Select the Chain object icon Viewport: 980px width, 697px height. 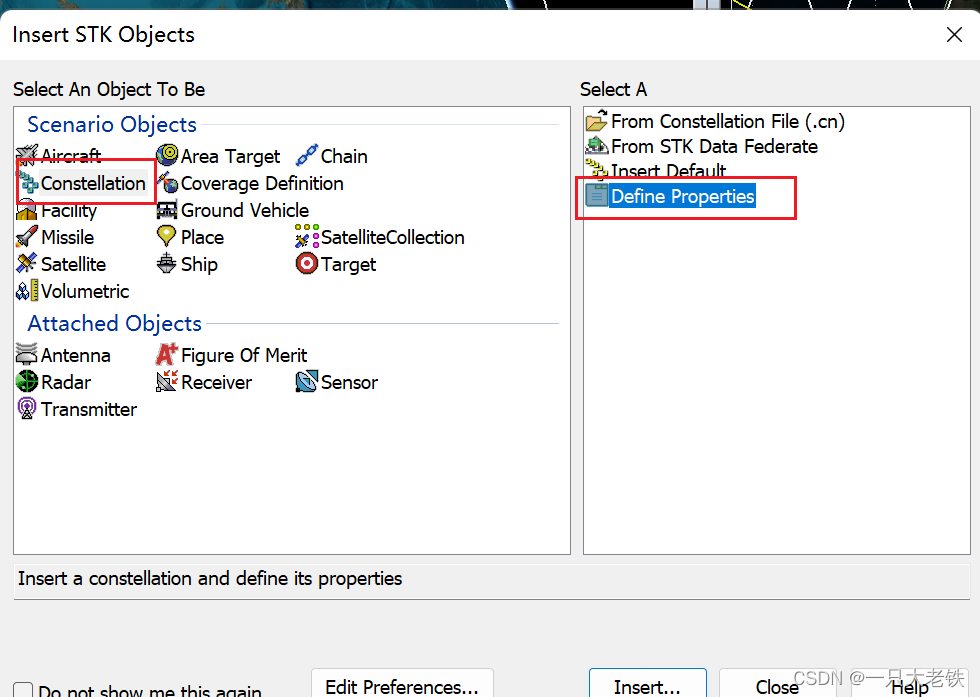click(306, 156)
